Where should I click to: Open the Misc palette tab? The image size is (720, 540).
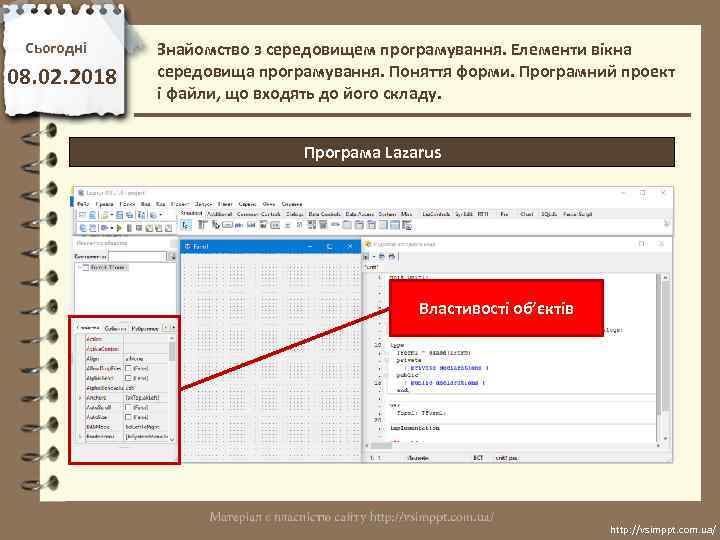click(x=406, y=214)
